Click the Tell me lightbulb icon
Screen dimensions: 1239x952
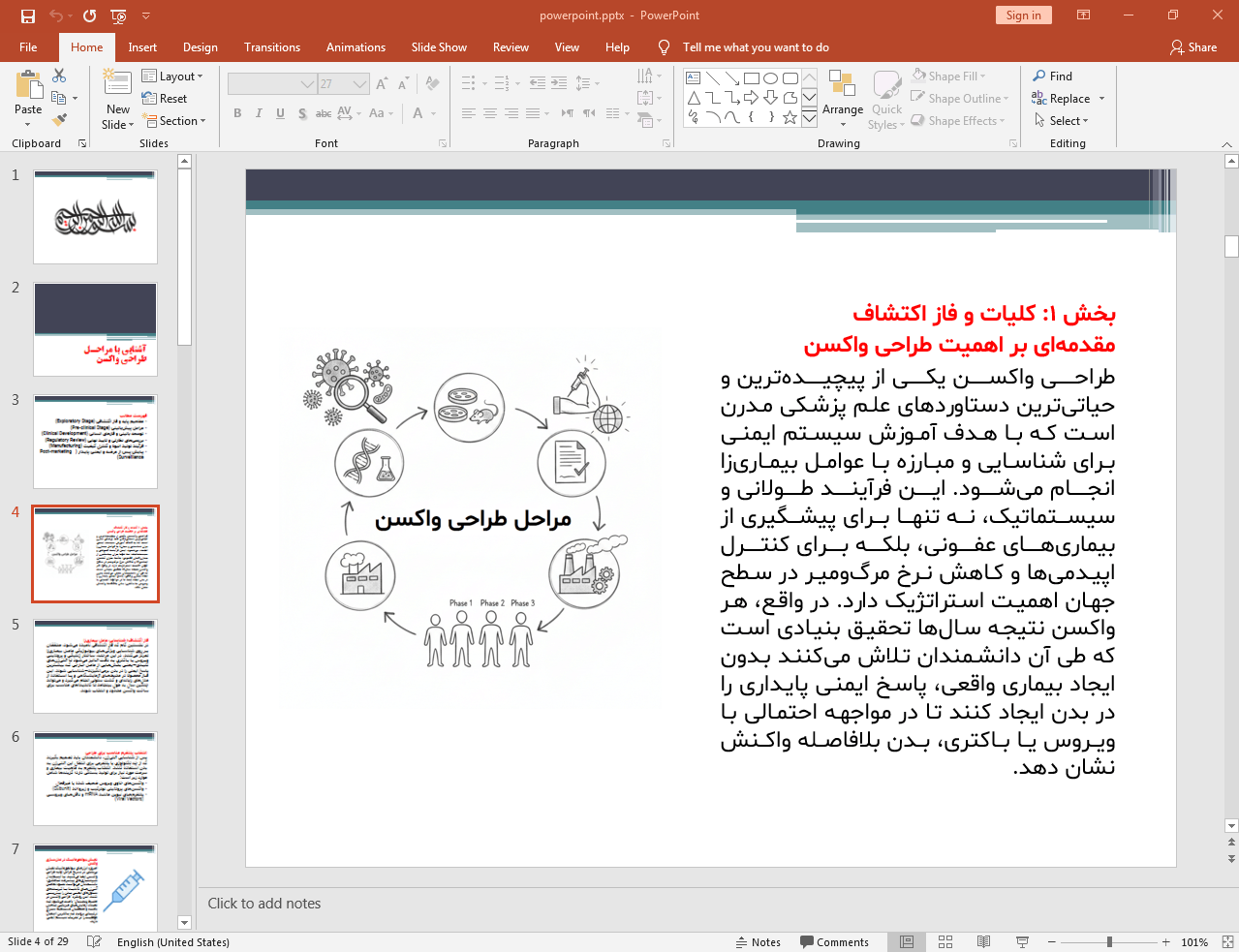664,46
